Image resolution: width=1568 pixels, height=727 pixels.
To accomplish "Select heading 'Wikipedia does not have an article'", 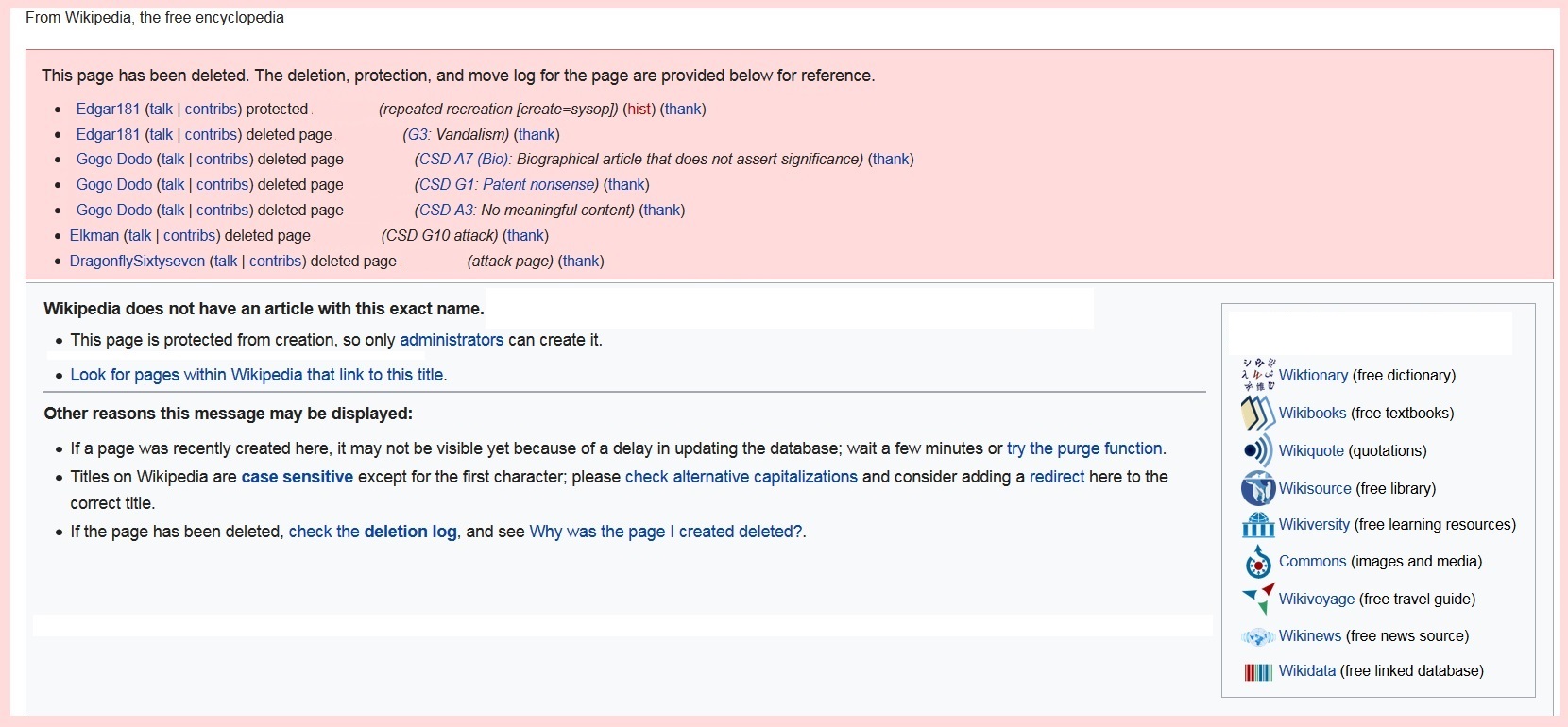I will pos(264,309).
